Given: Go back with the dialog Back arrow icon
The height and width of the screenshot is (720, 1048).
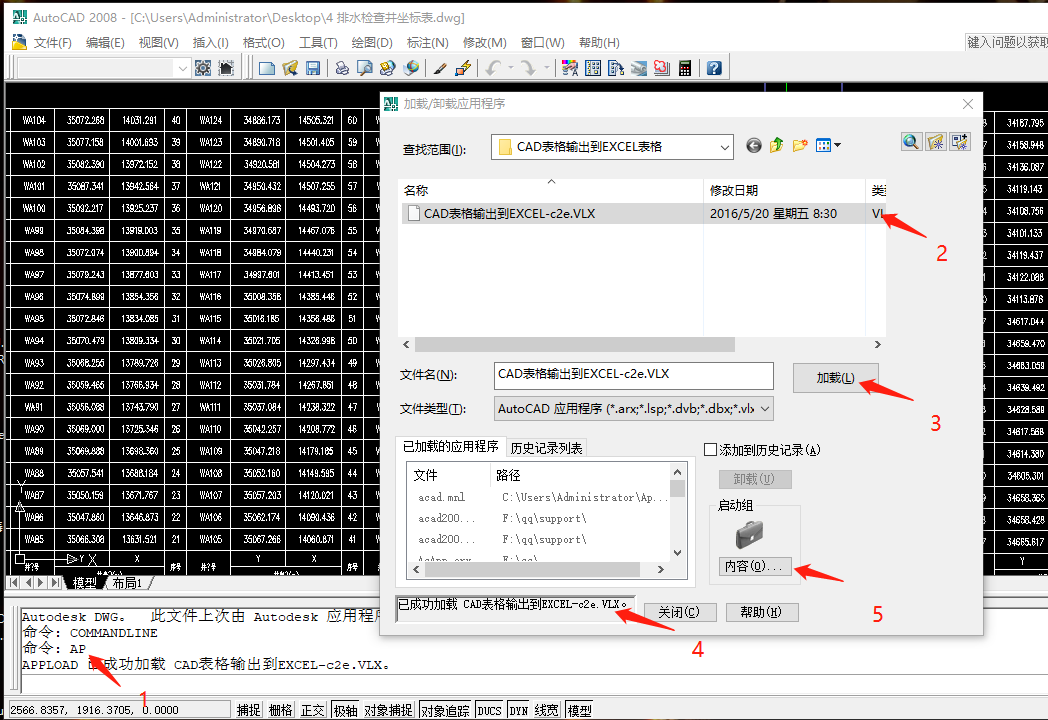Looking at the screenshot, I should (x=753, y=145).
